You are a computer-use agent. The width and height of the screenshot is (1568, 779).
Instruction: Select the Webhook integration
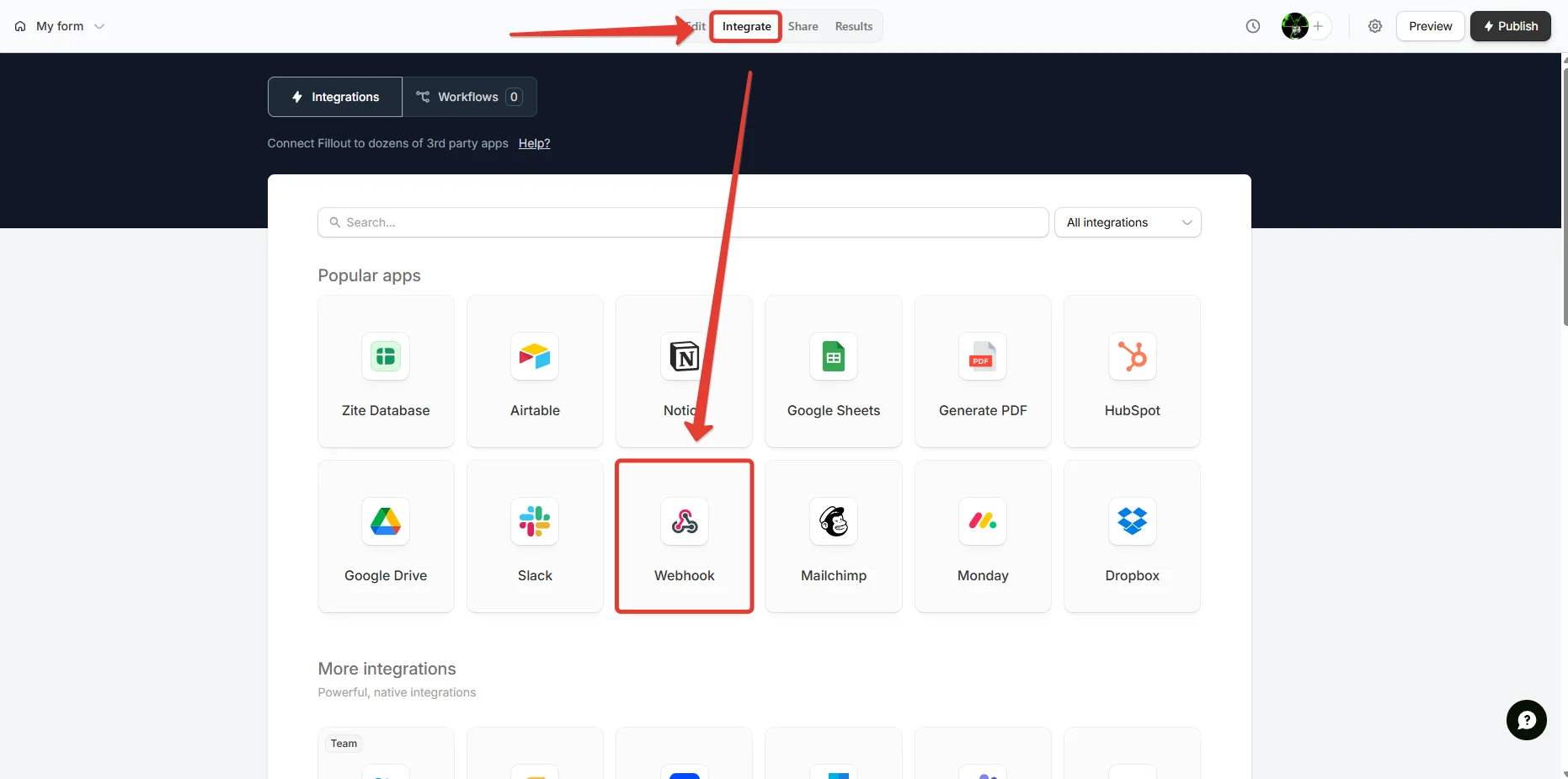point(684,536)
